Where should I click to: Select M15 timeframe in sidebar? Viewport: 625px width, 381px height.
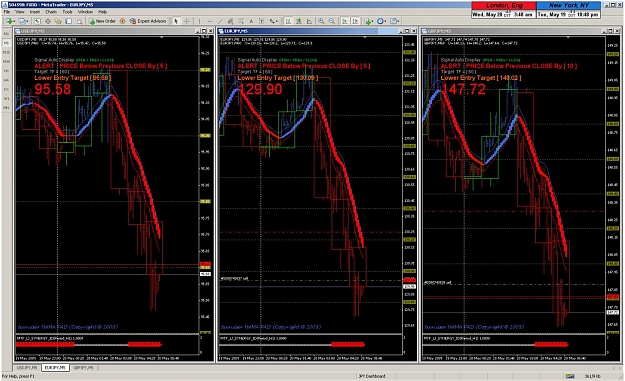(6, 52)
